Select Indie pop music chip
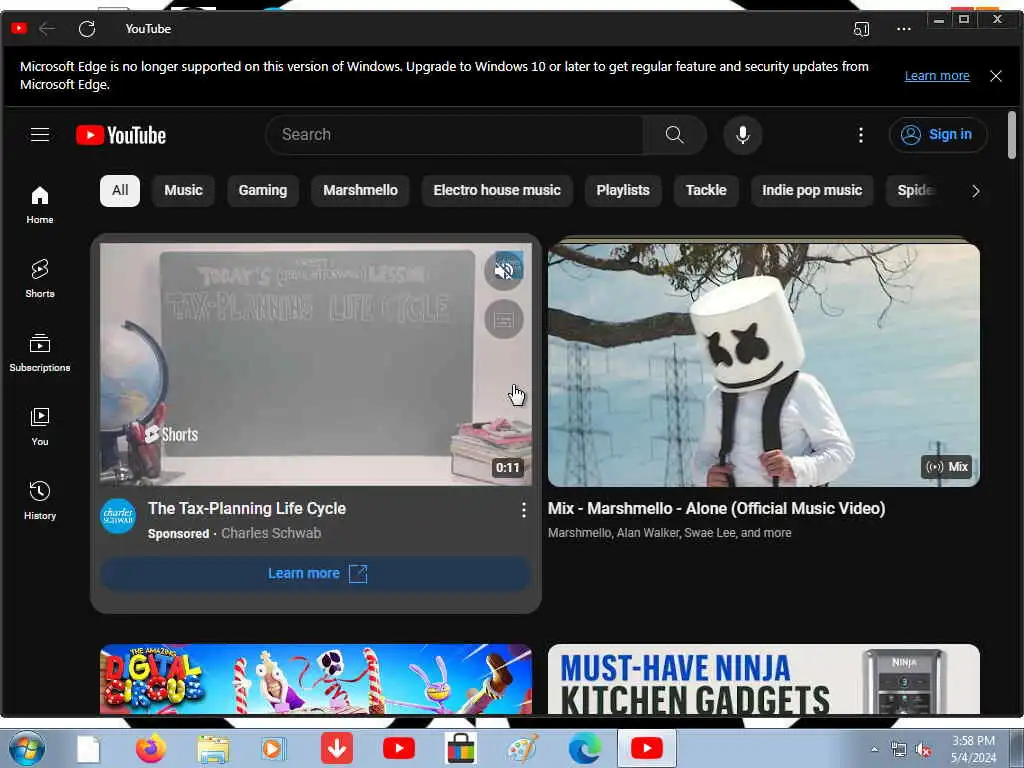Viewport: 1024px width, 768px height. click(812, 191)
